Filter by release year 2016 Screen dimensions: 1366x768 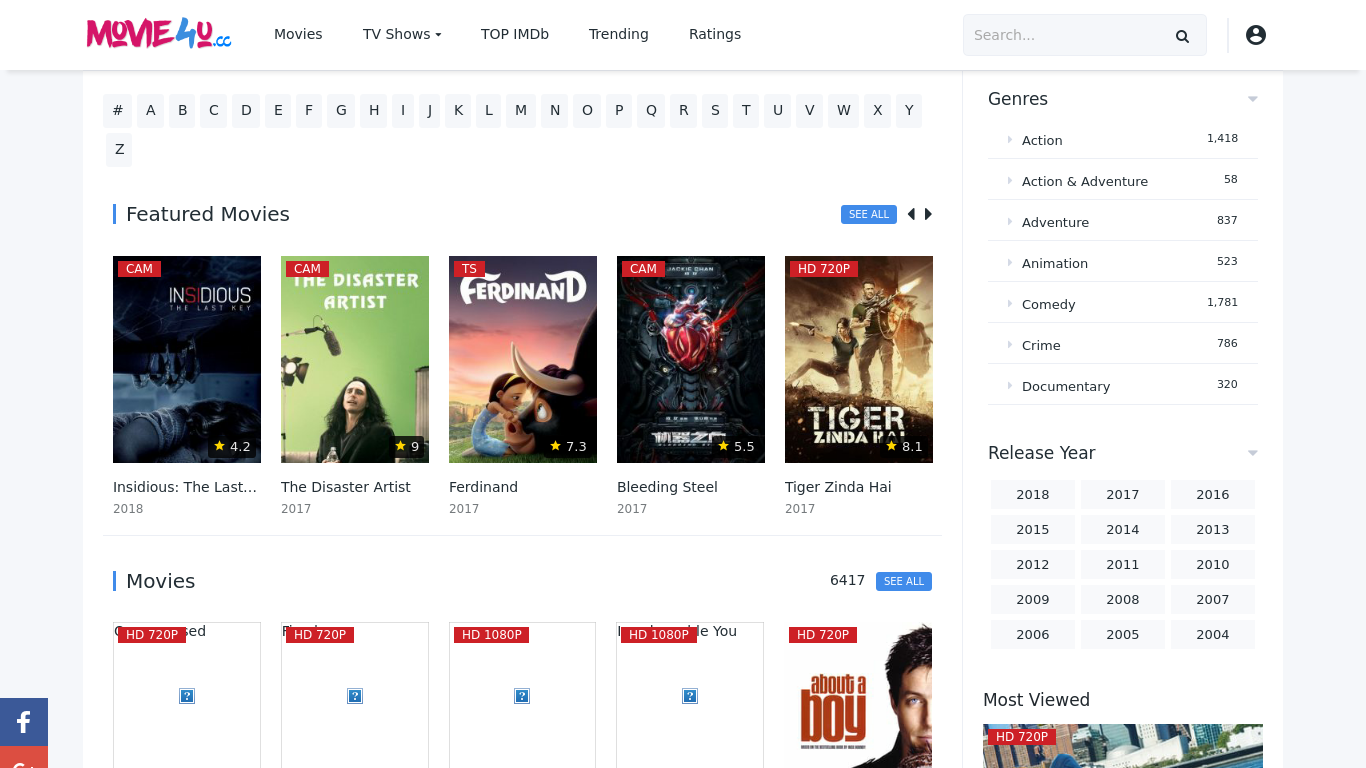pyautogui.click(x=1213, y=494)
